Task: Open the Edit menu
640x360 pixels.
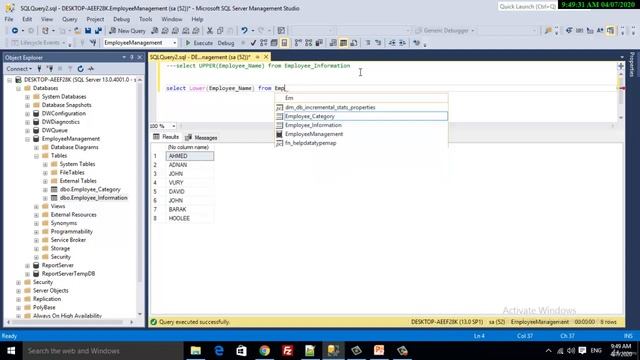Action: 27,19
